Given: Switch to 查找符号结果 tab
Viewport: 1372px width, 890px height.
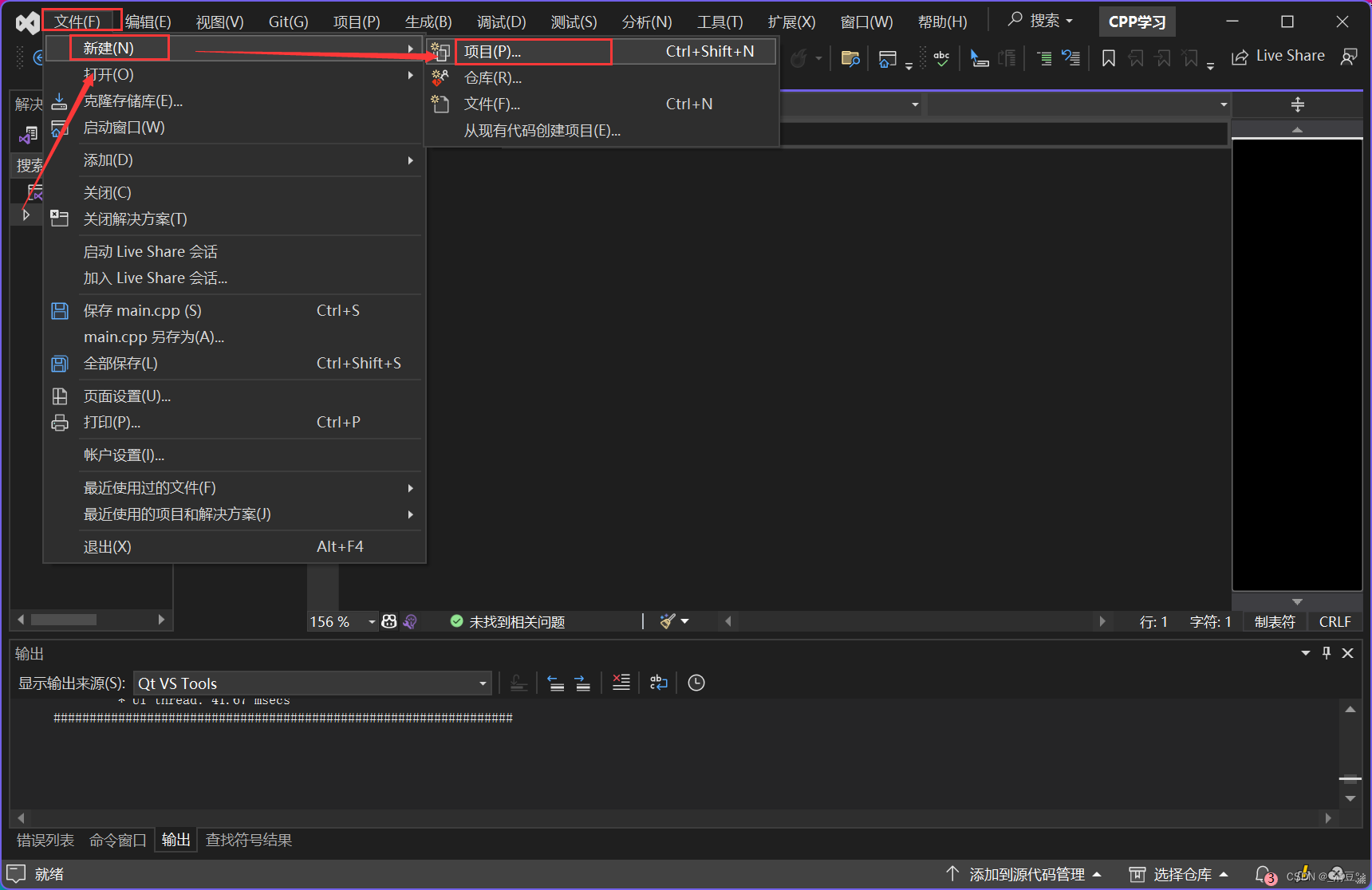Looking at the screenshot, I should 249,840.
